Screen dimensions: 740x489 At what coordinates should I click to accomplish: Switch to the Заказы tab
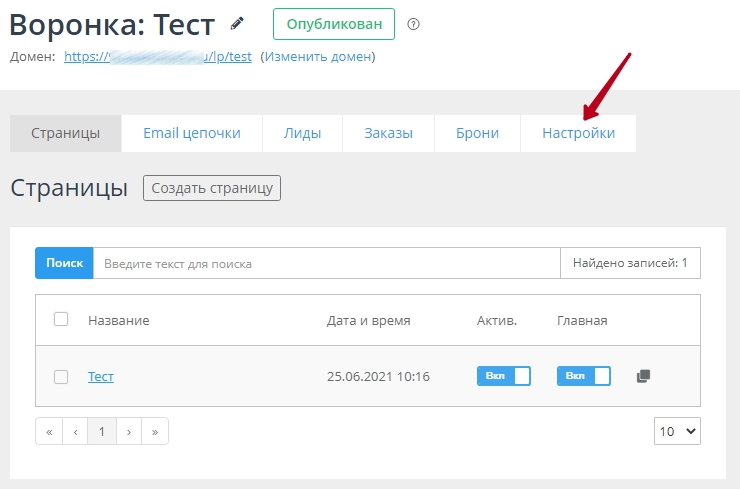point(388,134)
